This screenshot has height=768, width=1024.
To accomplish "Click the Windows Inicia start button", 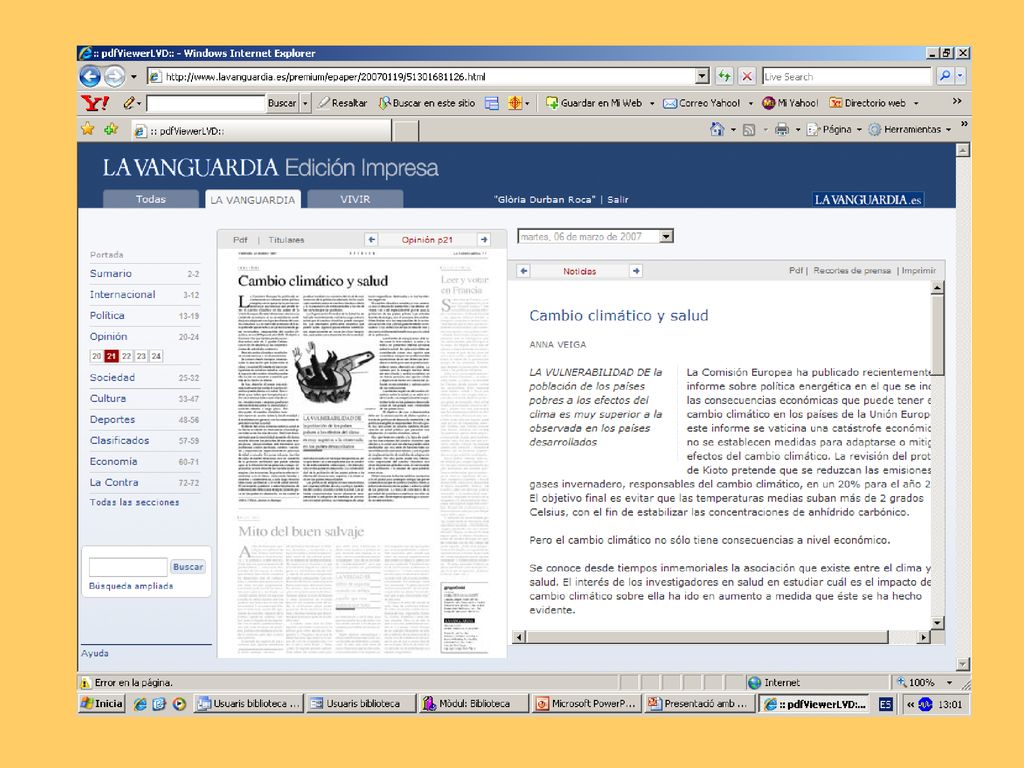I will 102,703.
